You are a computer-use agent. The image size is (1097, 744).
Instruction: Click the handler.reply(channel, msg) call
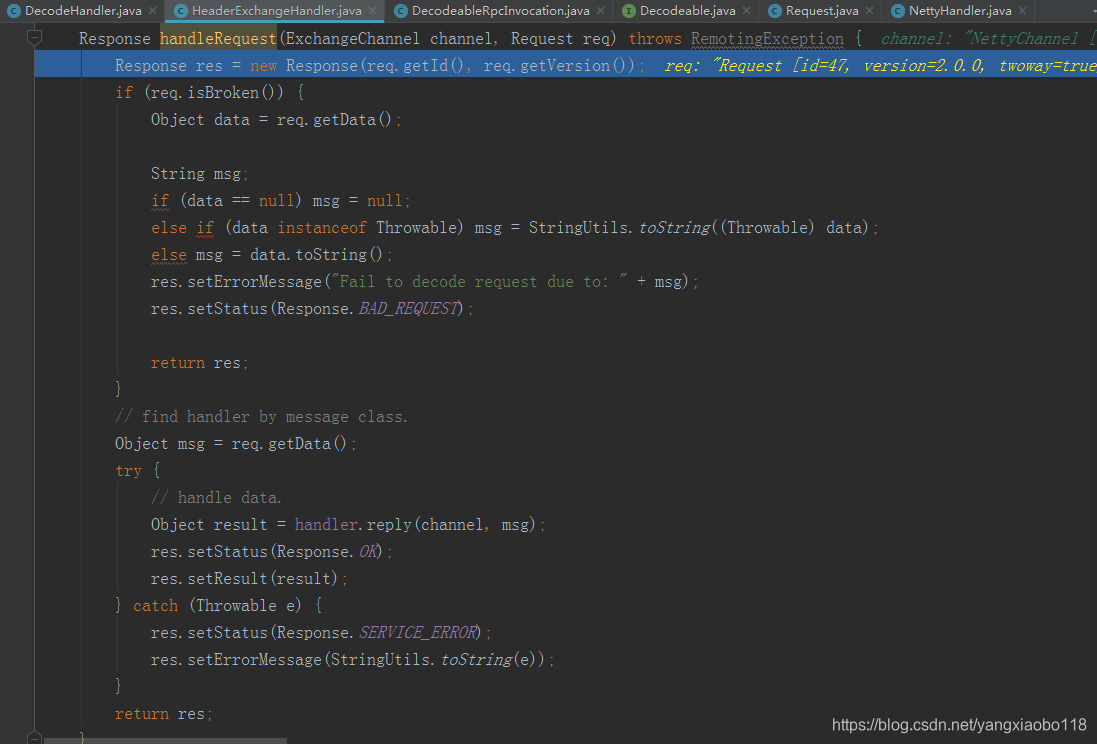coord(415,525)
